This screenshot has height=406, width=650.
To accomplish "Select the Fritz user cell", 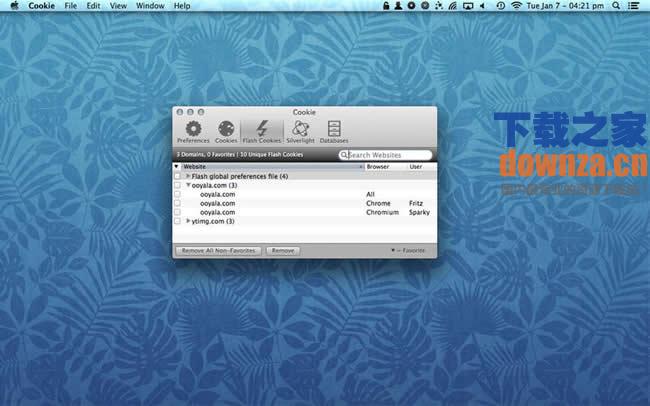I will [416, 203].
